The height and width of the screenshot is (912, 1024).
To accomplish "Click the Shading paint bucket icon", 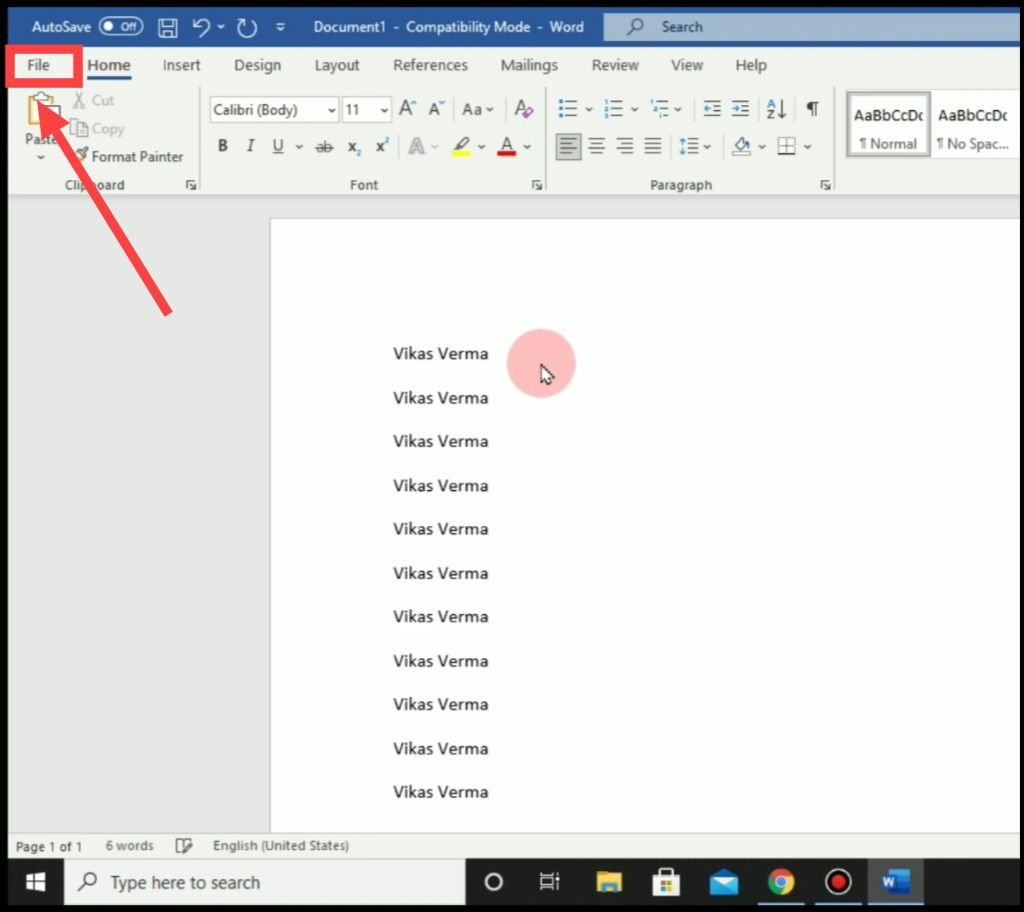I will [741, 146].
